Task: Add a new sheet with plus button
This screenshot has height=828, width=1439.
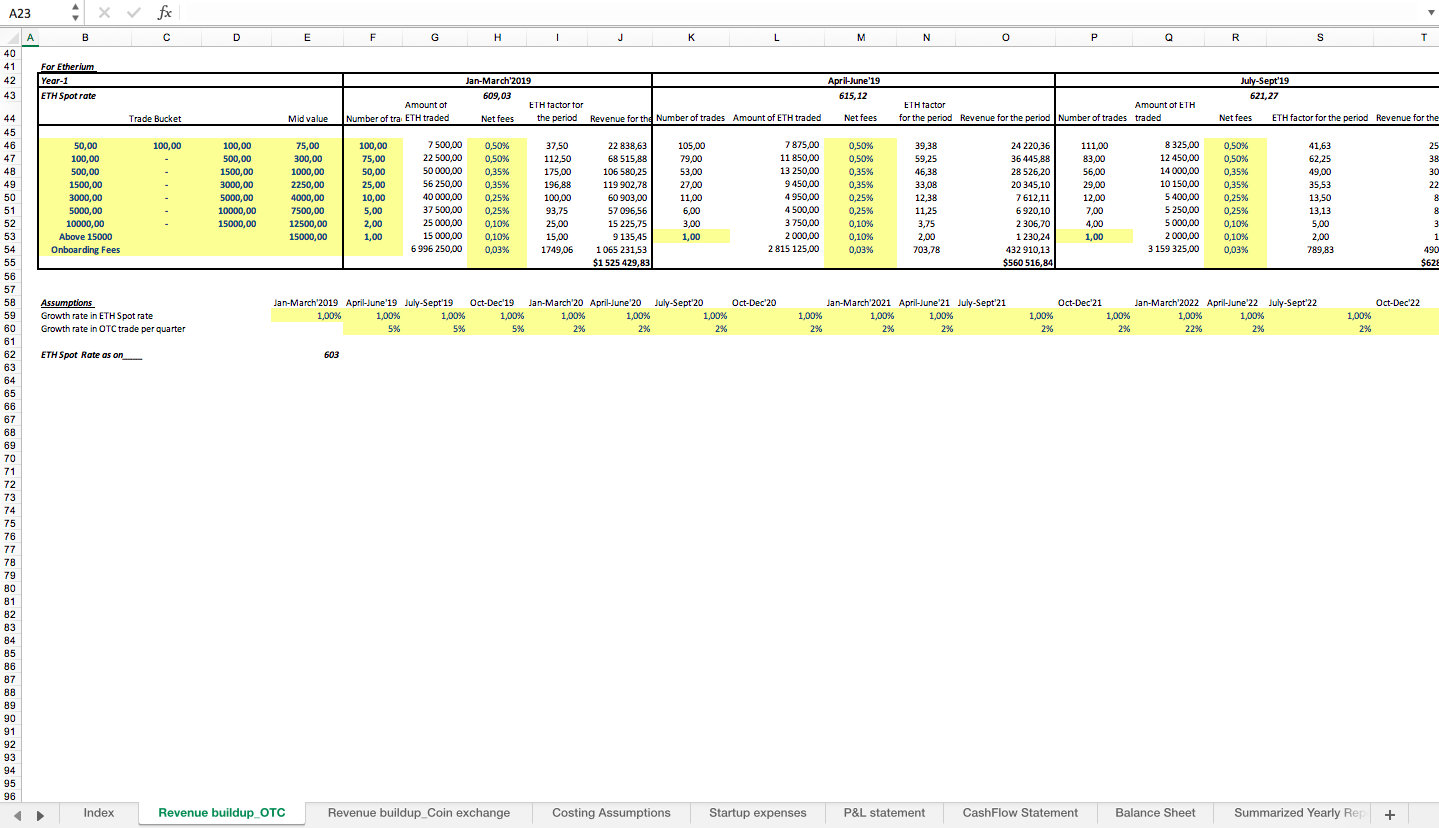Action: [x=1389, y=814]
